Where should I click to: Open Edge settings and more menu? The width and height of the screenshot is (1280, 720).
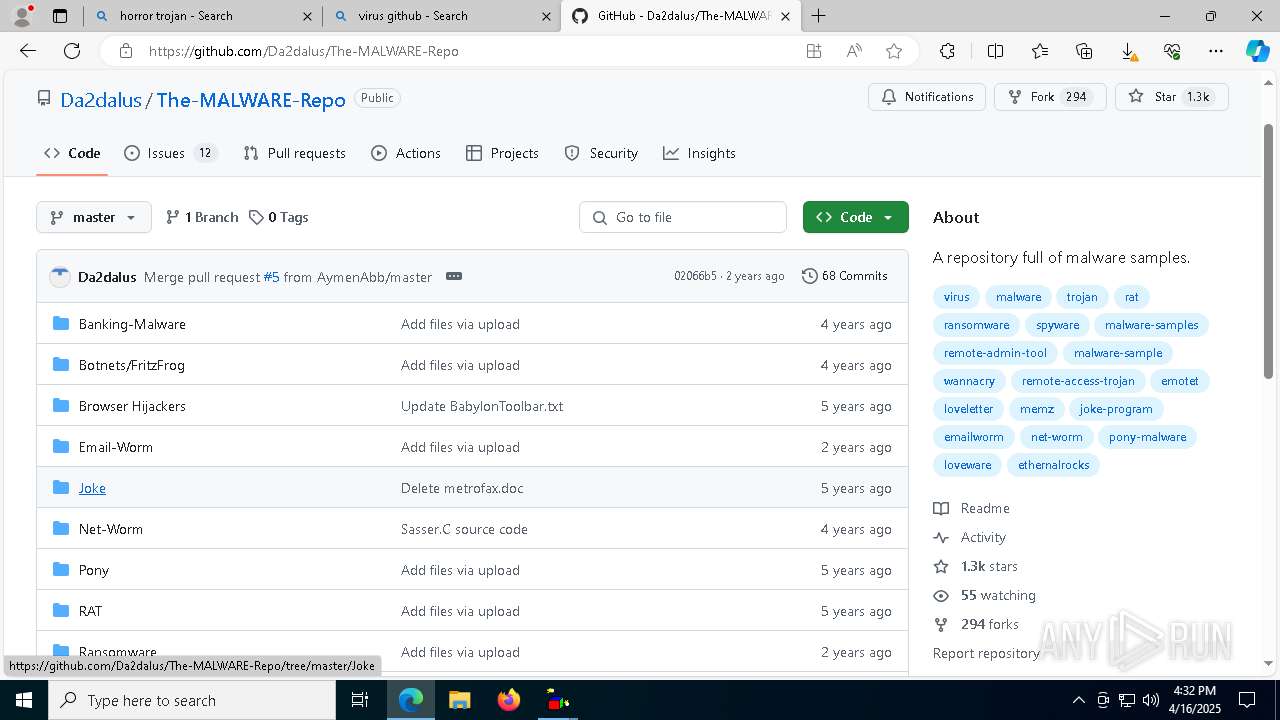1216,51
